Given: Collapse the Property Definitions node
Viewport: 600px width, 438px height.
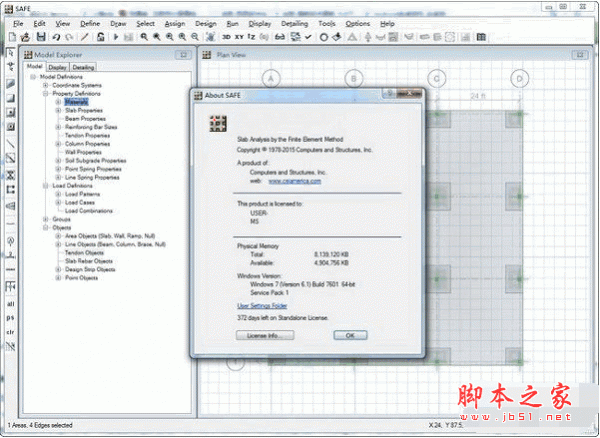Looking at the screenshot, I should (46, 93).
